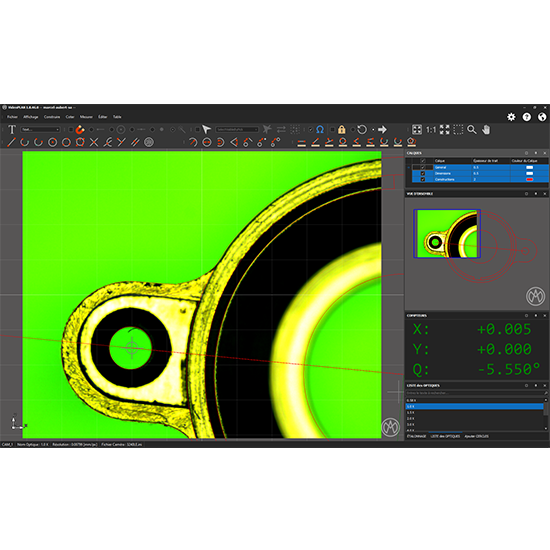
Task: Select the horizontal line measure tool
Action: point(301,142)
